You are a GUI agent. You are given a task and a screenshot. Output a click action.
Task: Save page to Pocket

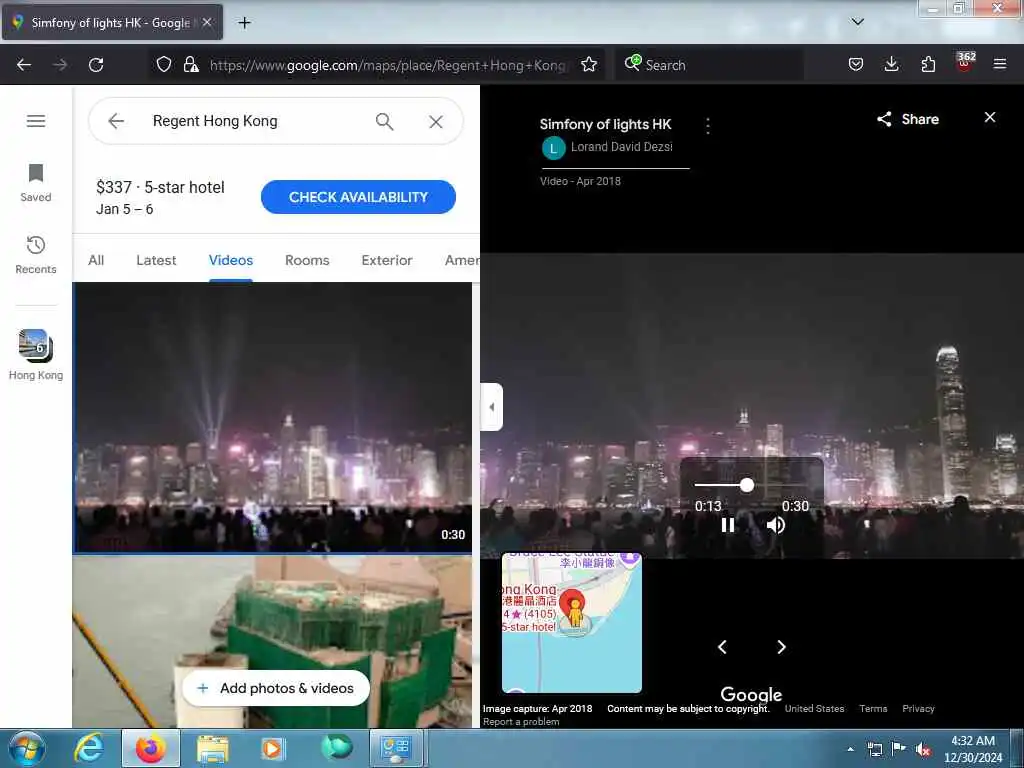point(856,64)
